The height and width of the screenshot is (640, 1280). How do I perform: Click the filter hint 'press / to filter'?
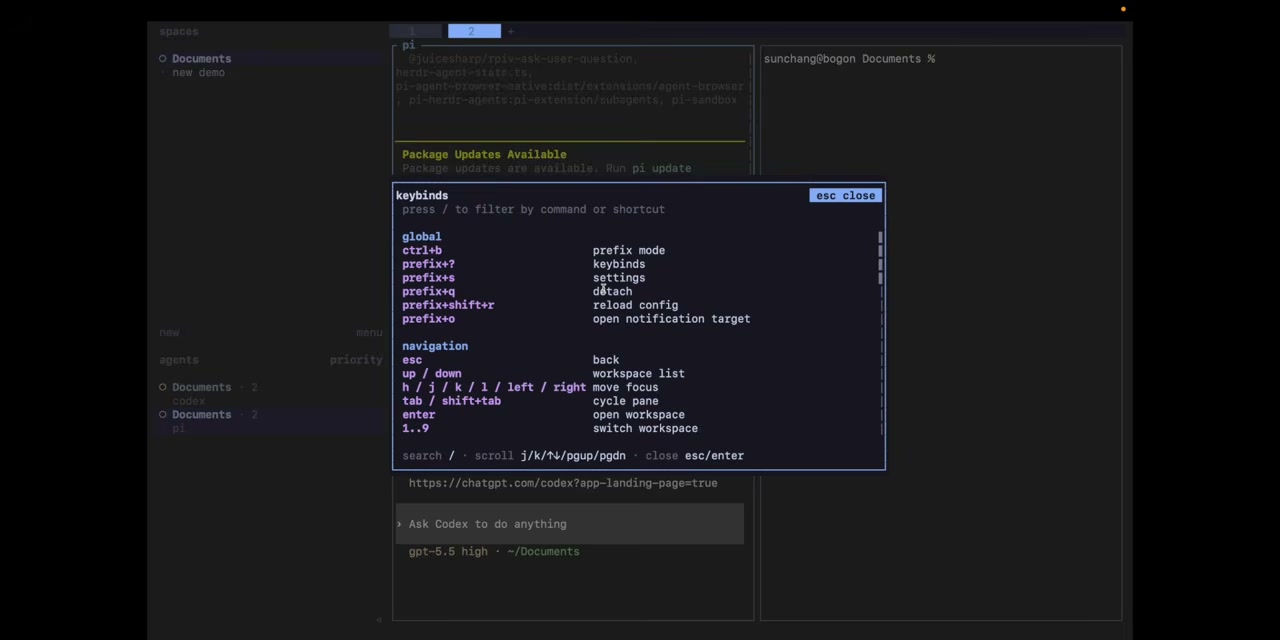pyautogui.click(x=533, y=209)
